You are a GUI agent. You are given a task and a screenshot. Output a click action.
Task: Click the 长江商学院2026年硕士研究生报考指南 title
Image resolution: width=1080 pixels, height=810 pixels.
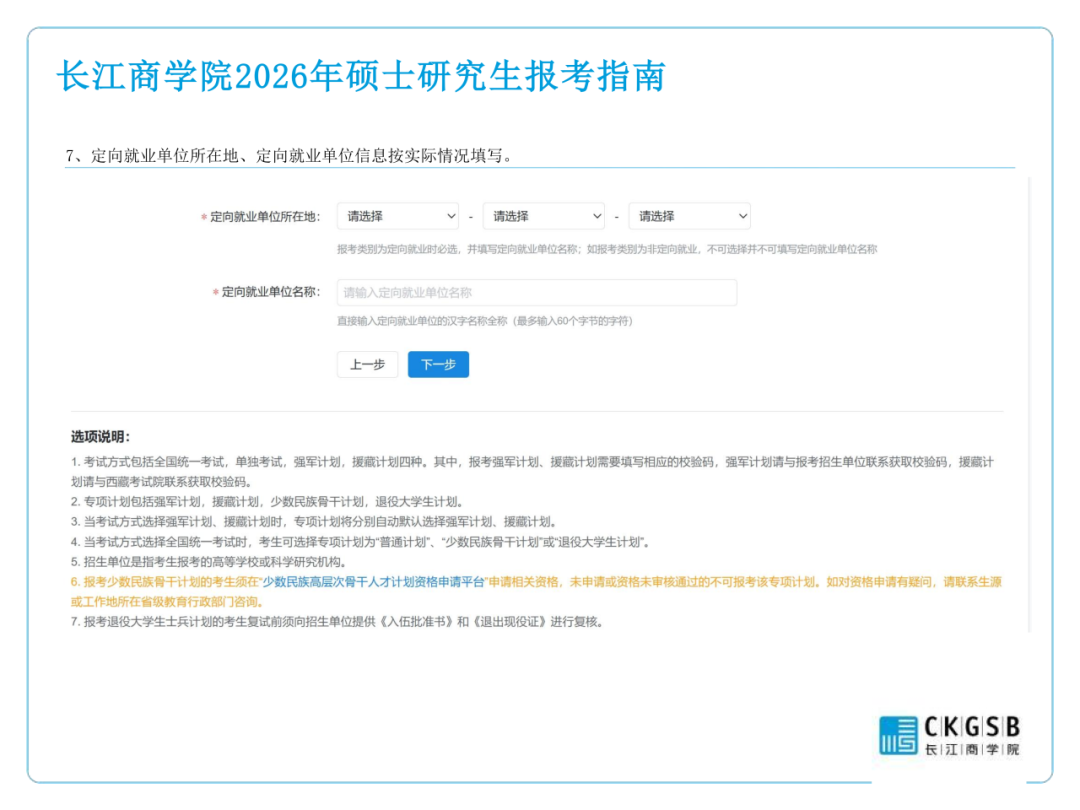coord(361,77)
